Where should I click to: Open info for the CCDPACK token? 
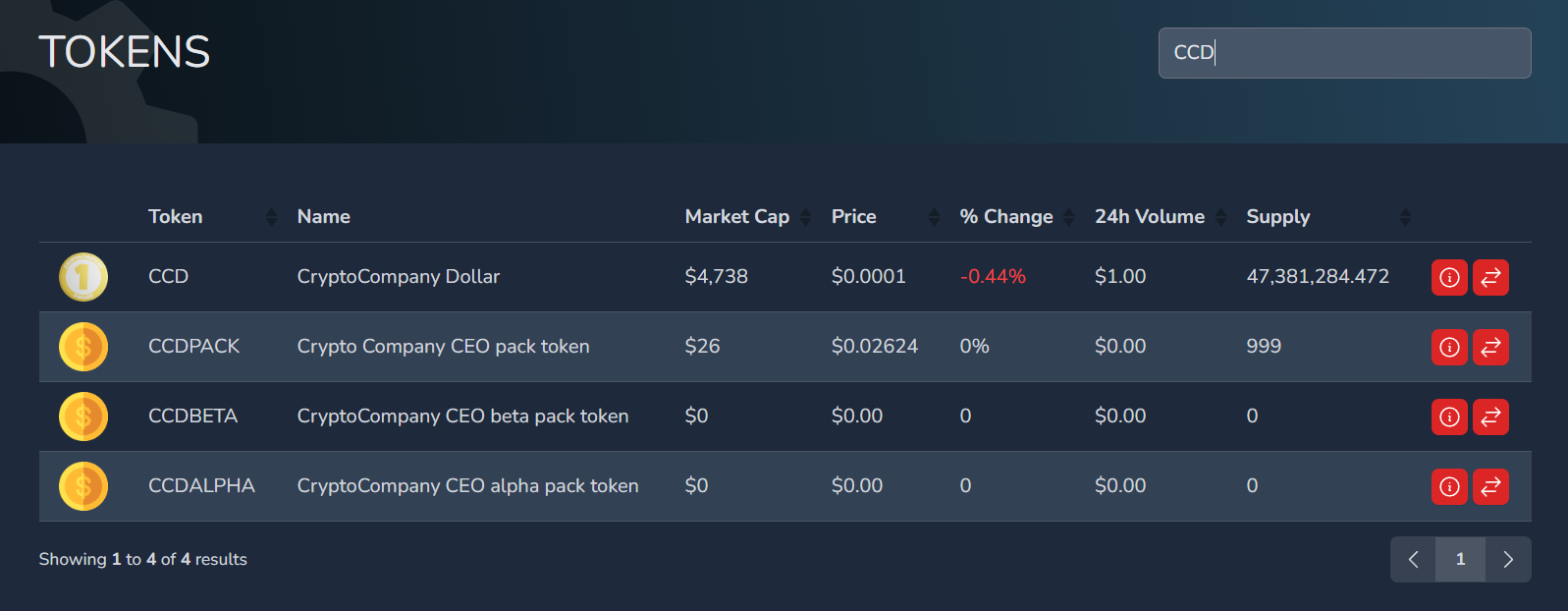[1449, 347]
